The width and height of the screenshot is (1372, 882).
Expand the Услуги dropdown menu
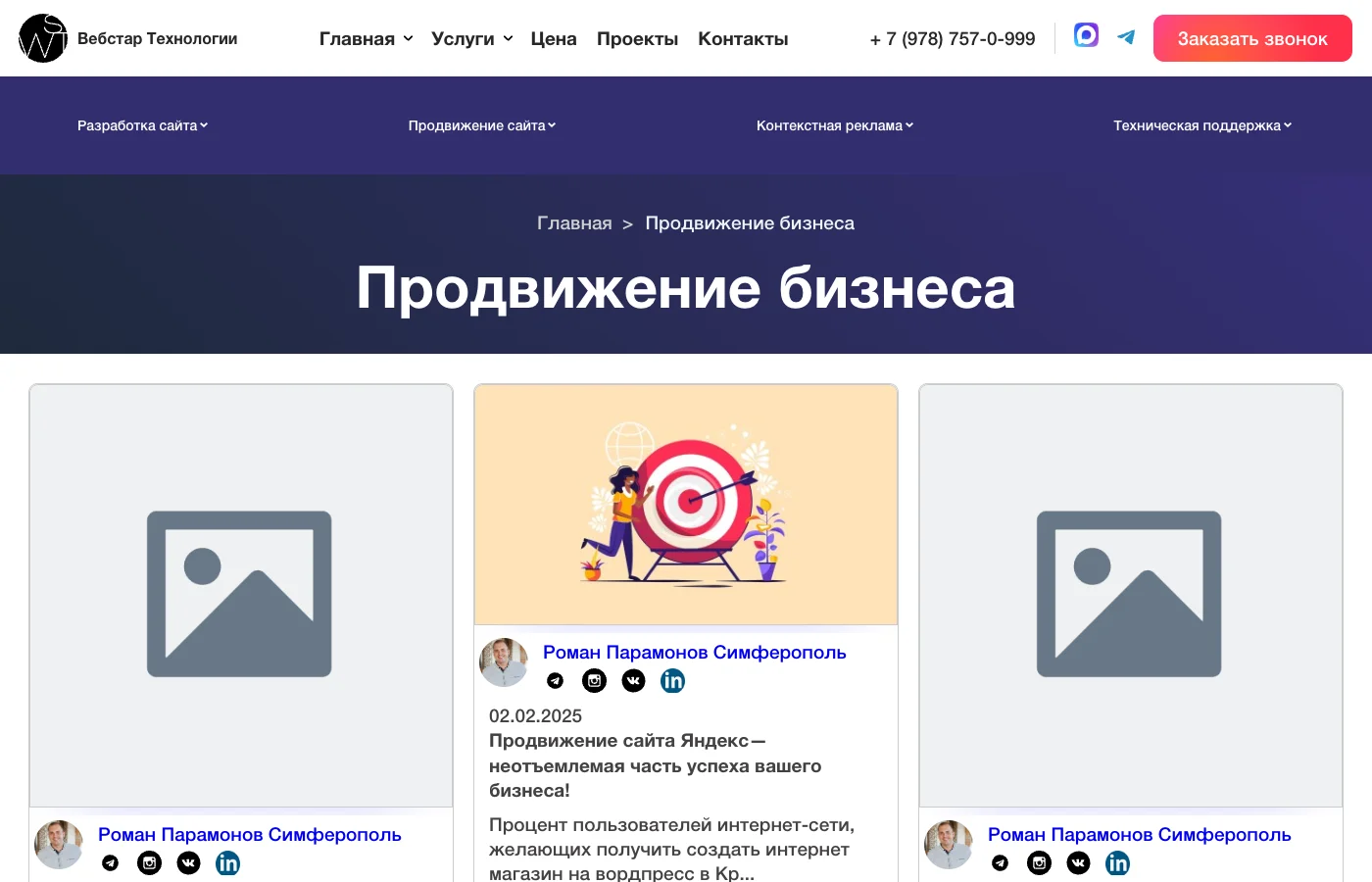coord(471,39)
